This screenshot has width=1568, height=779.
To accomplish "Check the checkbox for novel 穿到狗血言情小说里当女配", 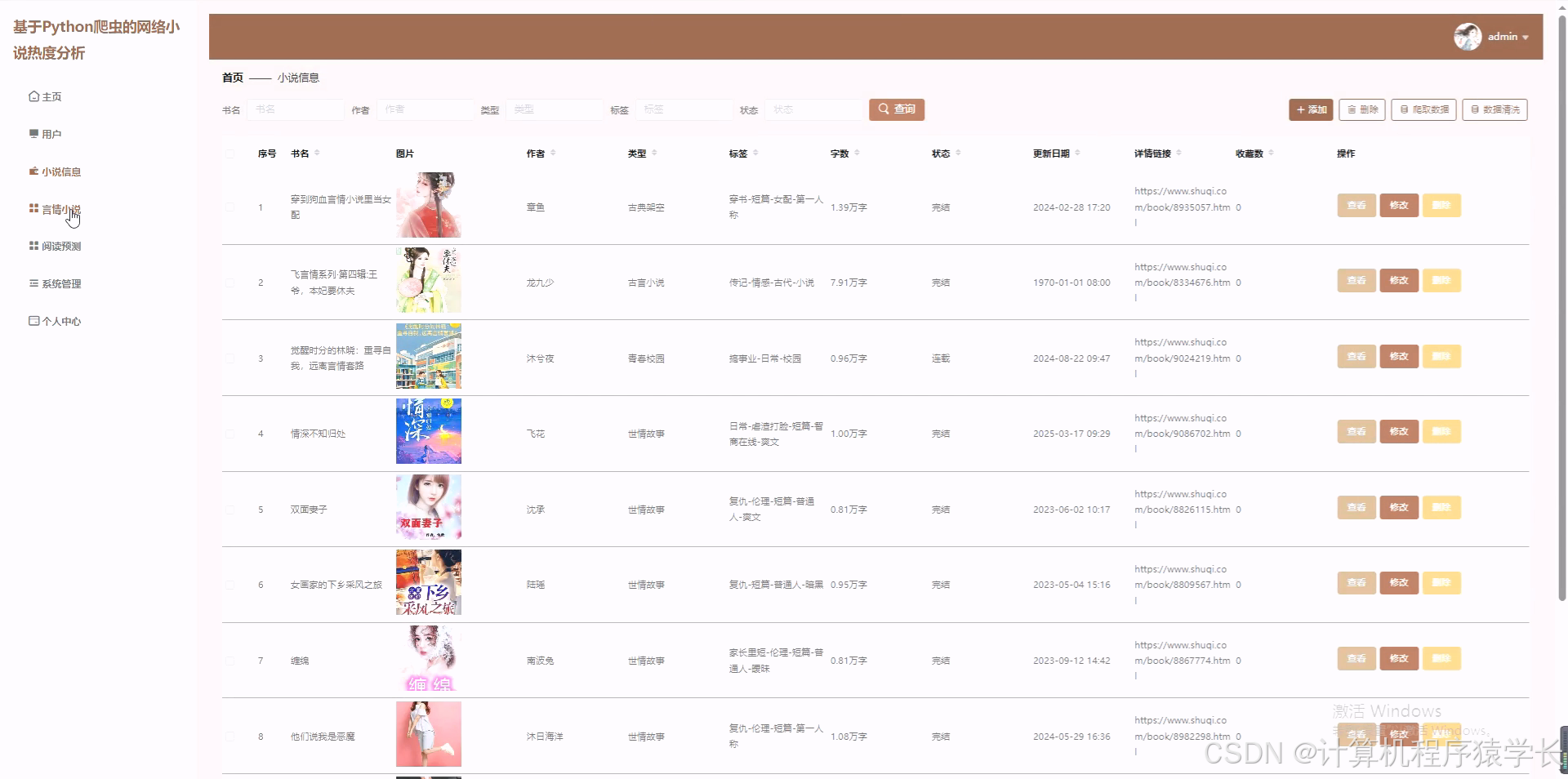I will (x=229, y=207).
